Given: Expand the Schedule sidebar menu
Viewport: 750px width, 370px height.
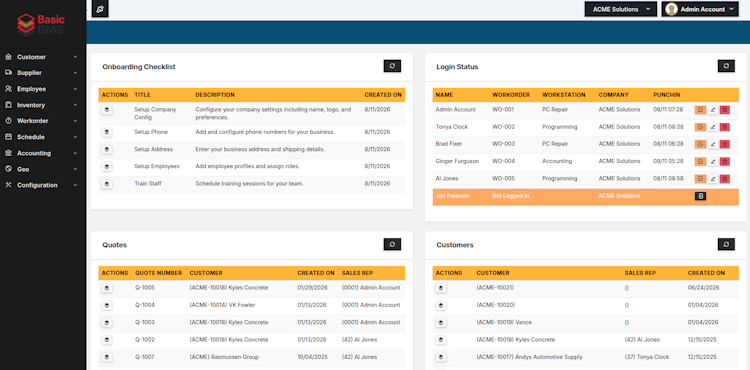Looking at the screenshot, I should click(42, 137).
